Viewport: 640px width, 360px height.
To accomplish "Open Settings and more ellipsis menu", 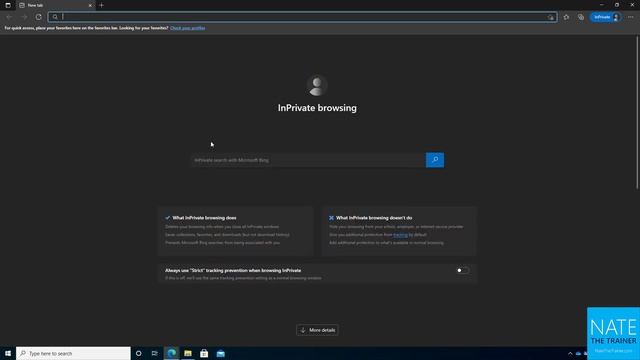I will point(631,17).
